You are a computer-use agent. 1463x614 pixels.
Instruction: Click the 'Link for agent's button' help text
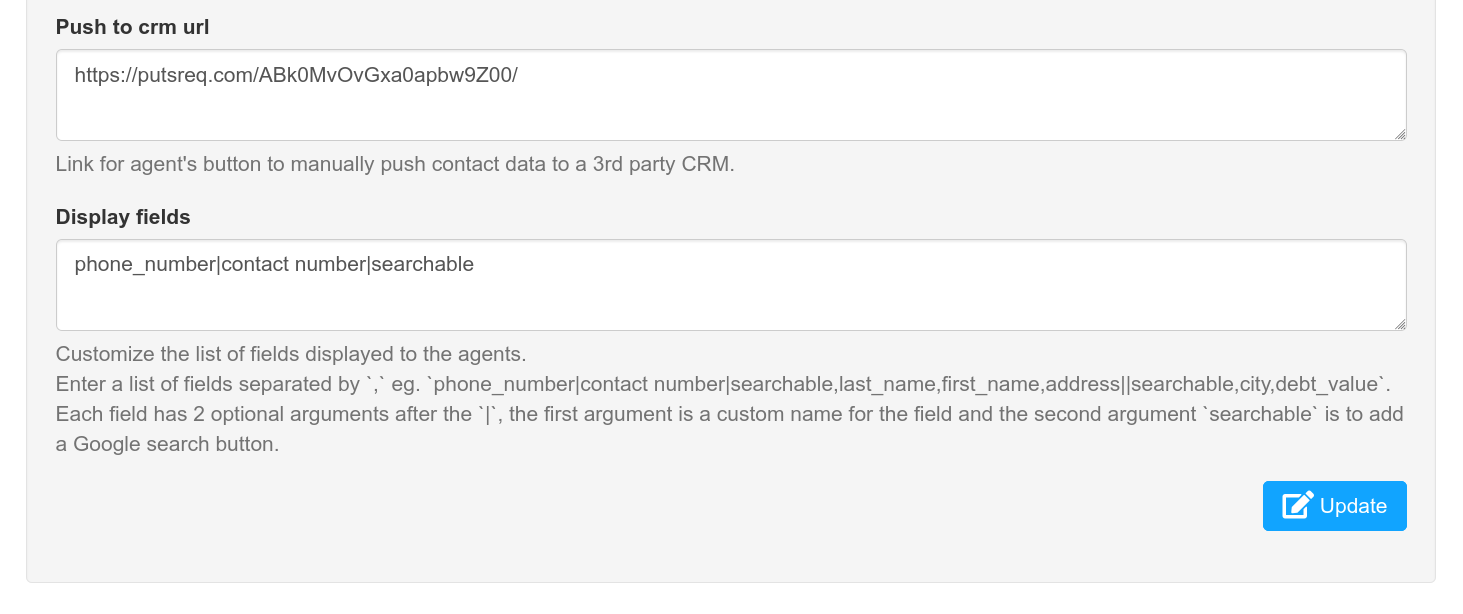(158, 164)
